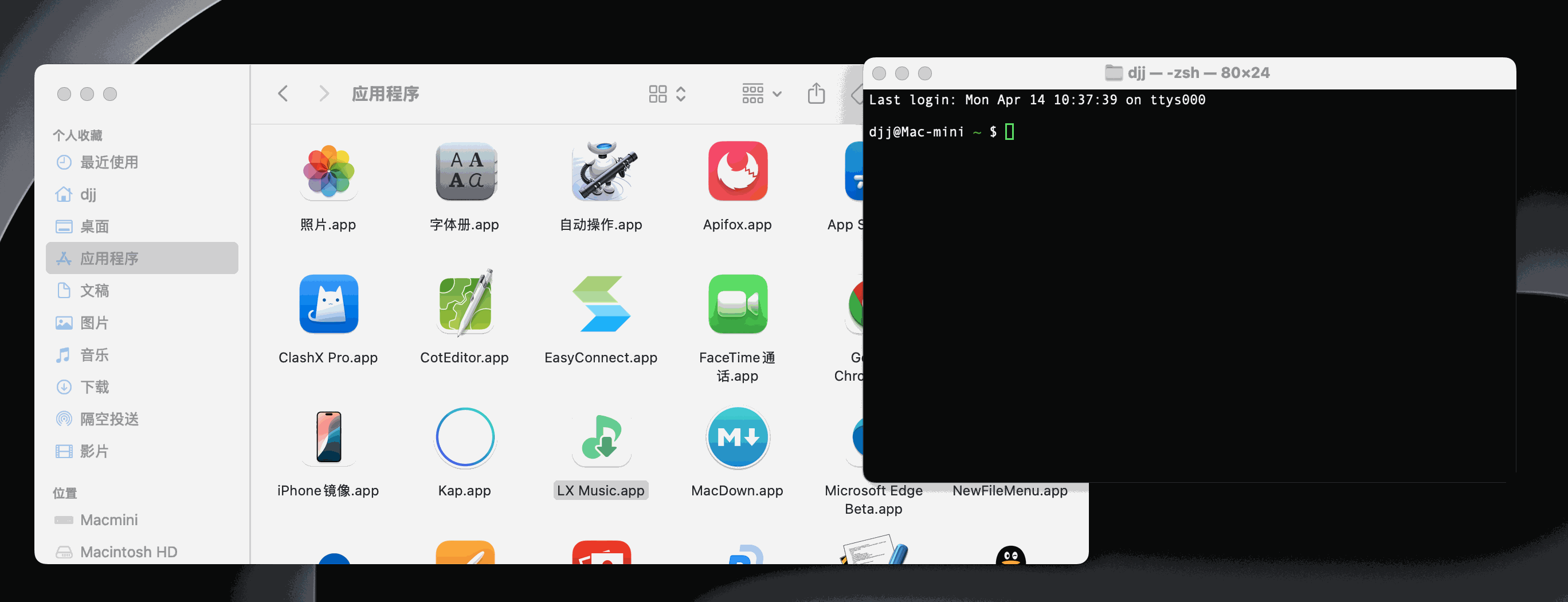Open 文稿 in the Finder sidebar

pos(142,290)
